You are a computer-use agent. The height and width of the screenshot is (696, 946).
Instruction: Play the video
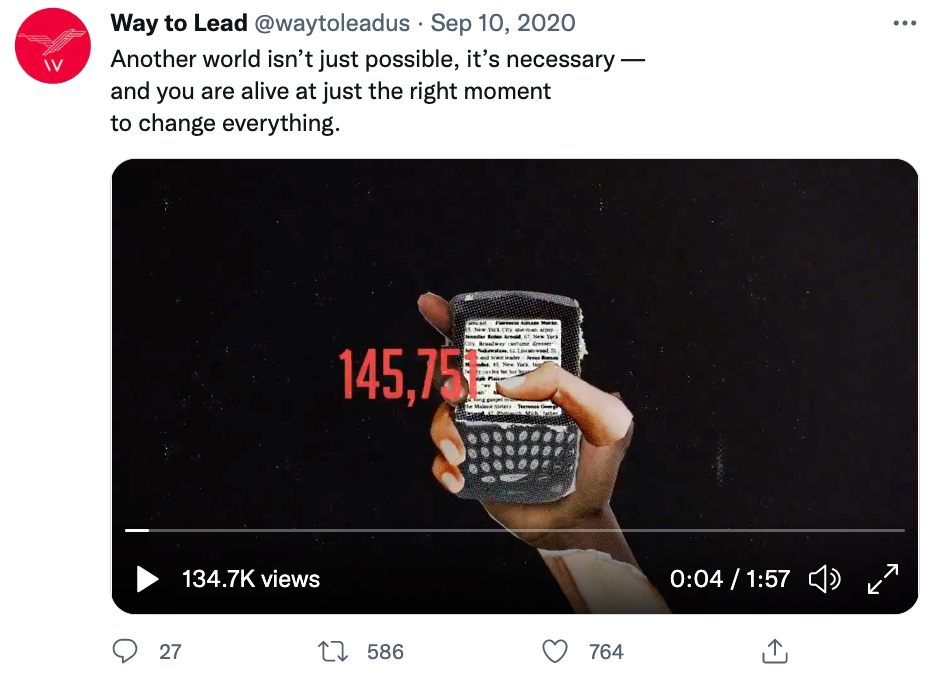pos(147,579)
